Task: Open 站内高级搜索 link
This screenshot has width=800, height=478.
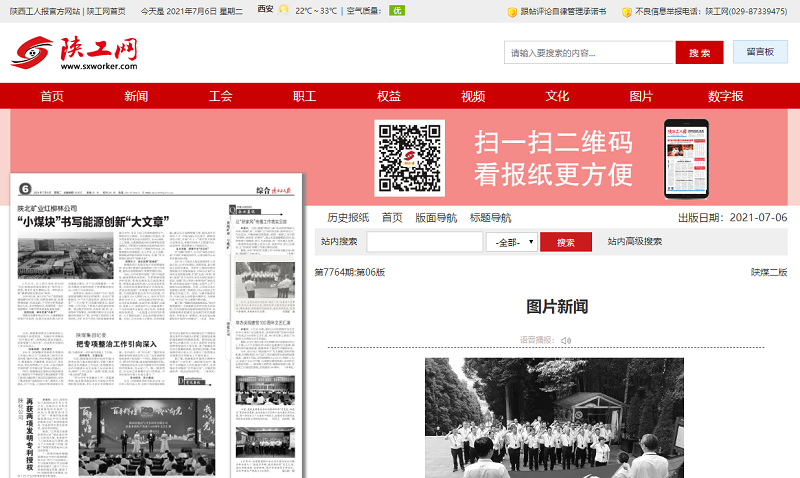Action: [635, 241]
